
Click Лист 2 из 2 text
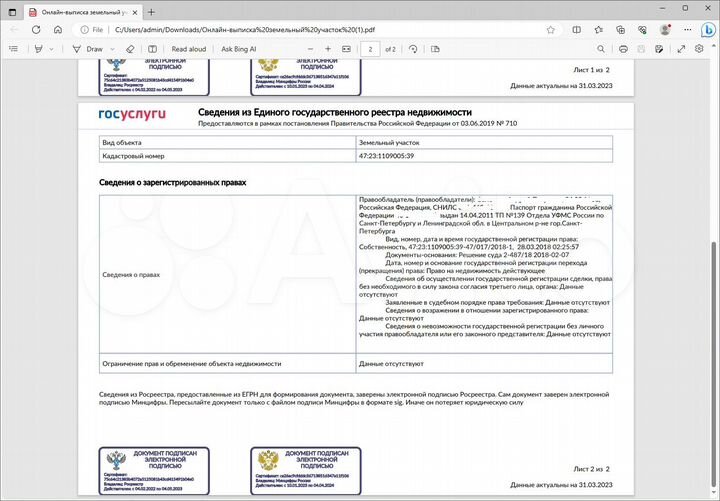[x=591, y=469]
